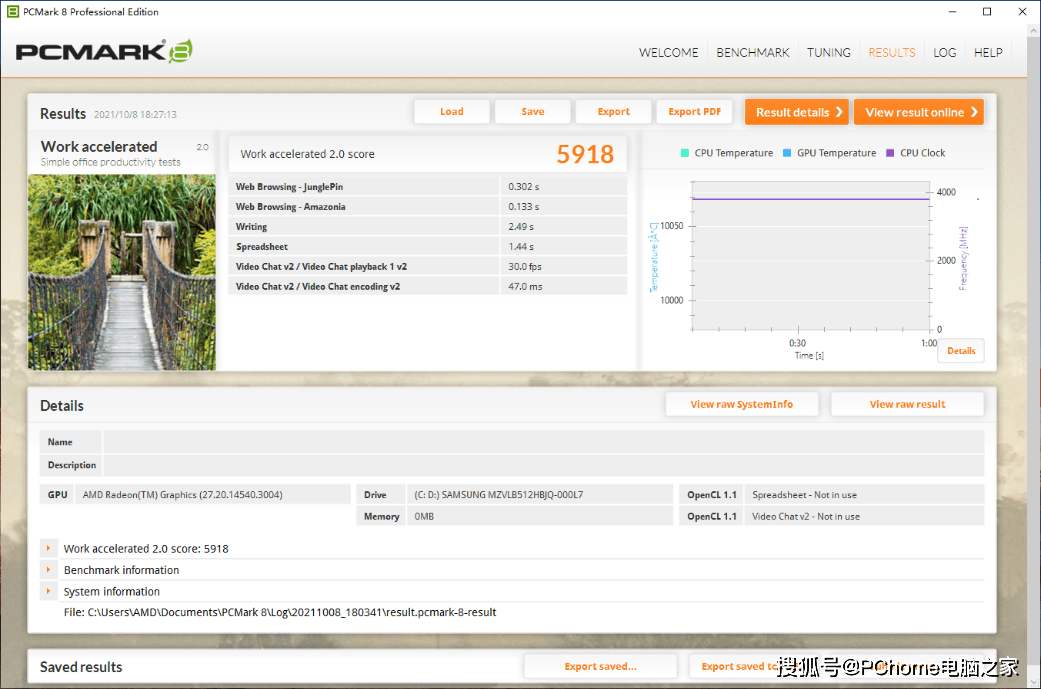Image resolution: width=1041 pixels, height=689 pixels.
Task: Click View result online button
Action: tap(919, 112)
